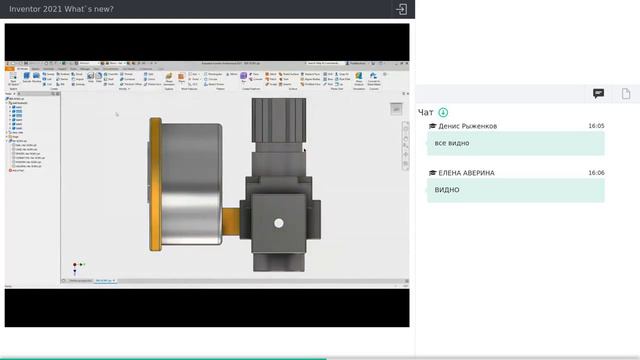This screenshot has width=640, height=360.
Task: Click the graduation cap icon beside Денис Рыженков
Action: 433,126
